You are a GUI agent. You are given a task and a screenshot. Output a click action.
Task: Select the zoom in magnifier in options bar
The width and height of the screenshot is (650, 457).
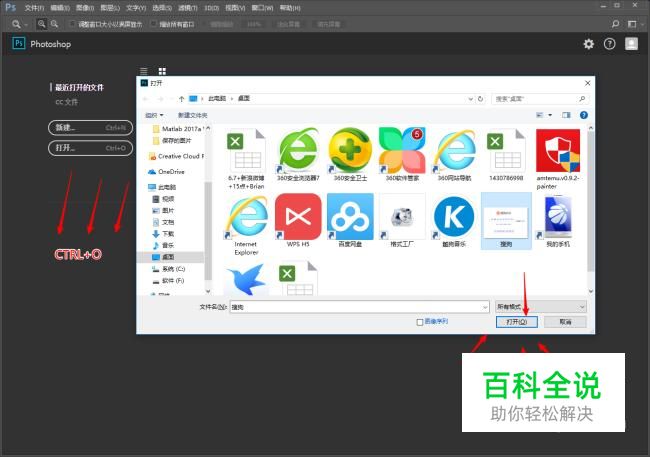coord(41,24)
